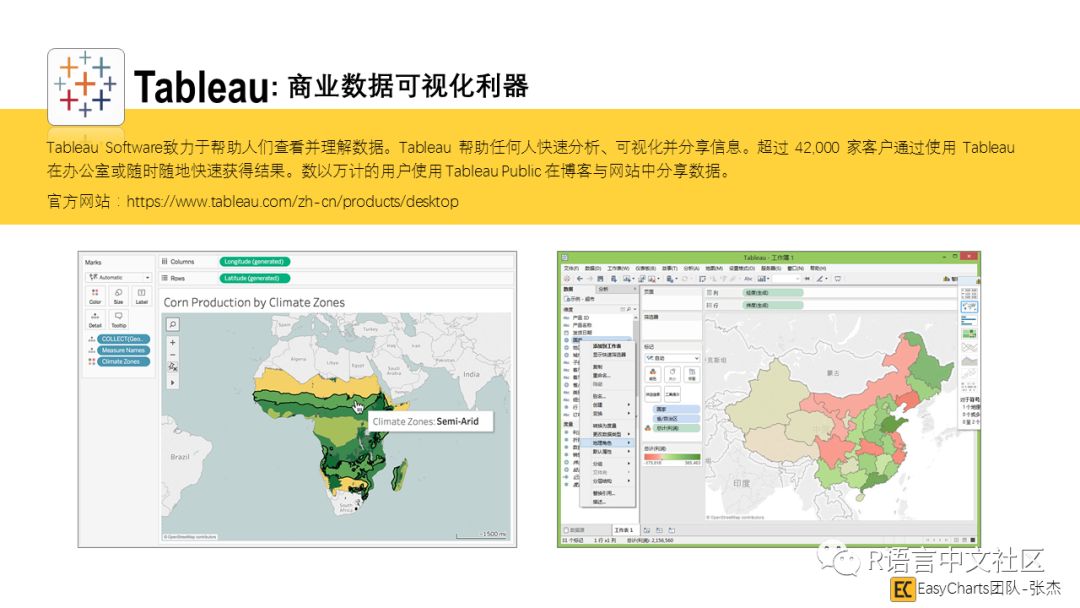
Task: Click the 标签 marks button in Chinese Tableau
Action: coord(692,375)
